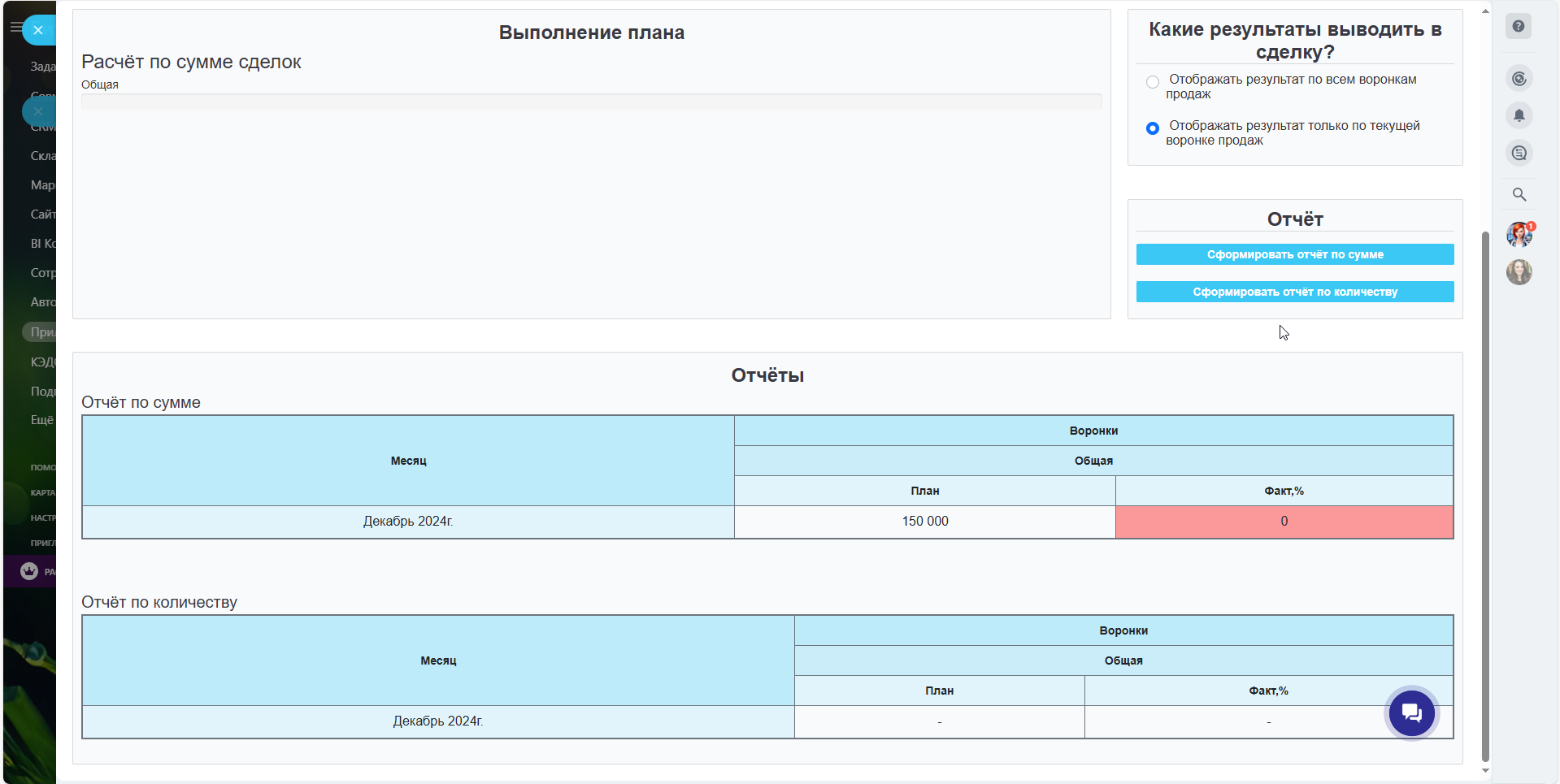Open the notifications bell
The height and width of the screenshot is (784, 1560).
[x=1519, y=115]
